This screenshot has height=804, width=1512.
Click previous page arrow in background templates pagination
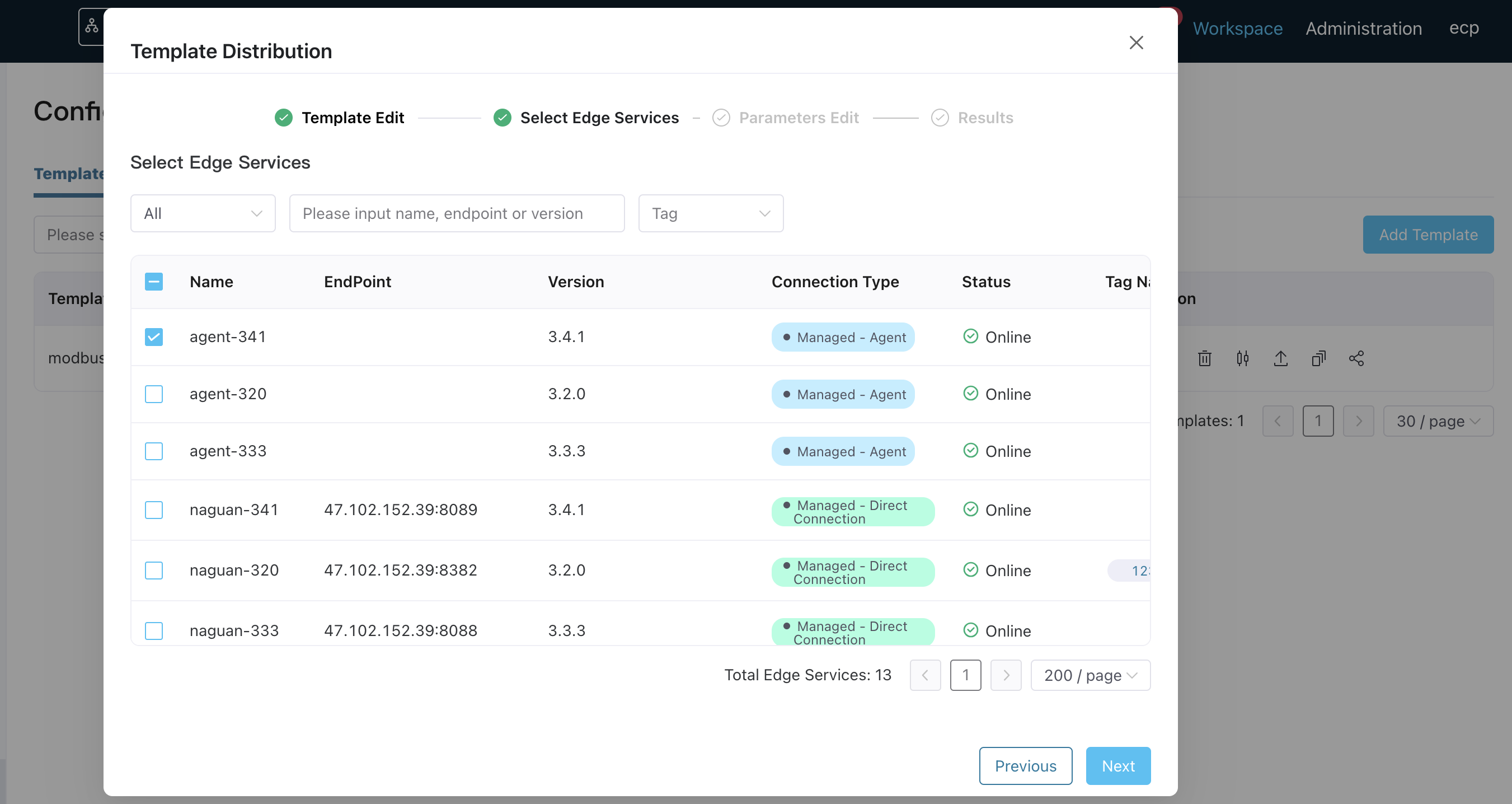pos(1278,421)
